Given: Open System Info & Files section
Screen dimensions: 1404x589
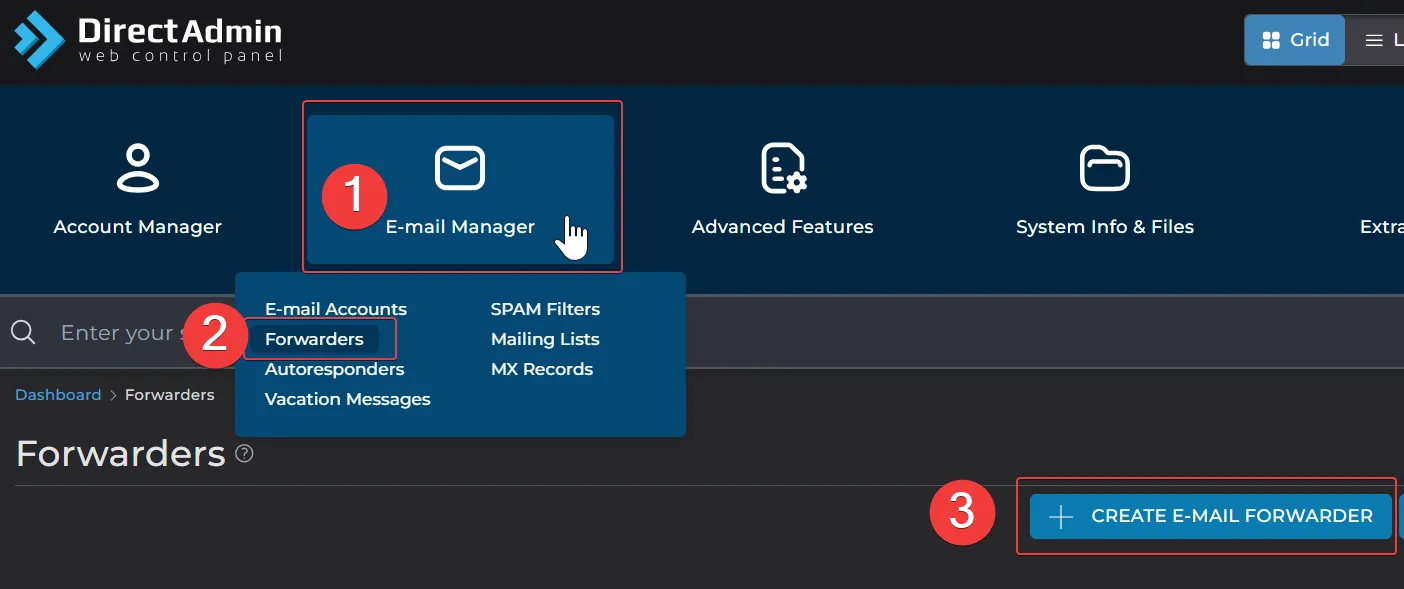Looking at the screenshot, I should click(1105, 189).
